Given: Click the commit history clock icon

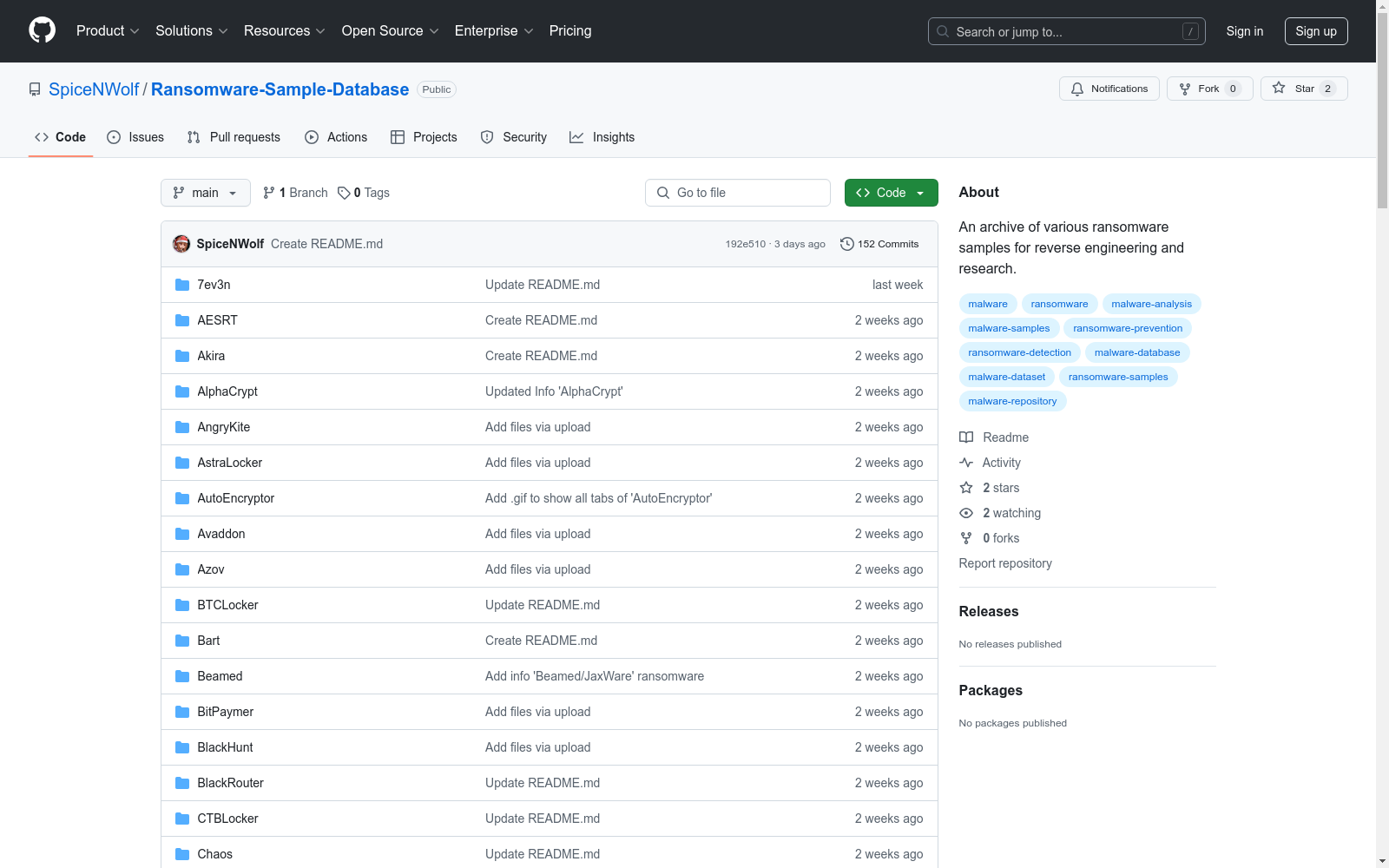Looking at the screenshot, I should (x=847, y=244).
